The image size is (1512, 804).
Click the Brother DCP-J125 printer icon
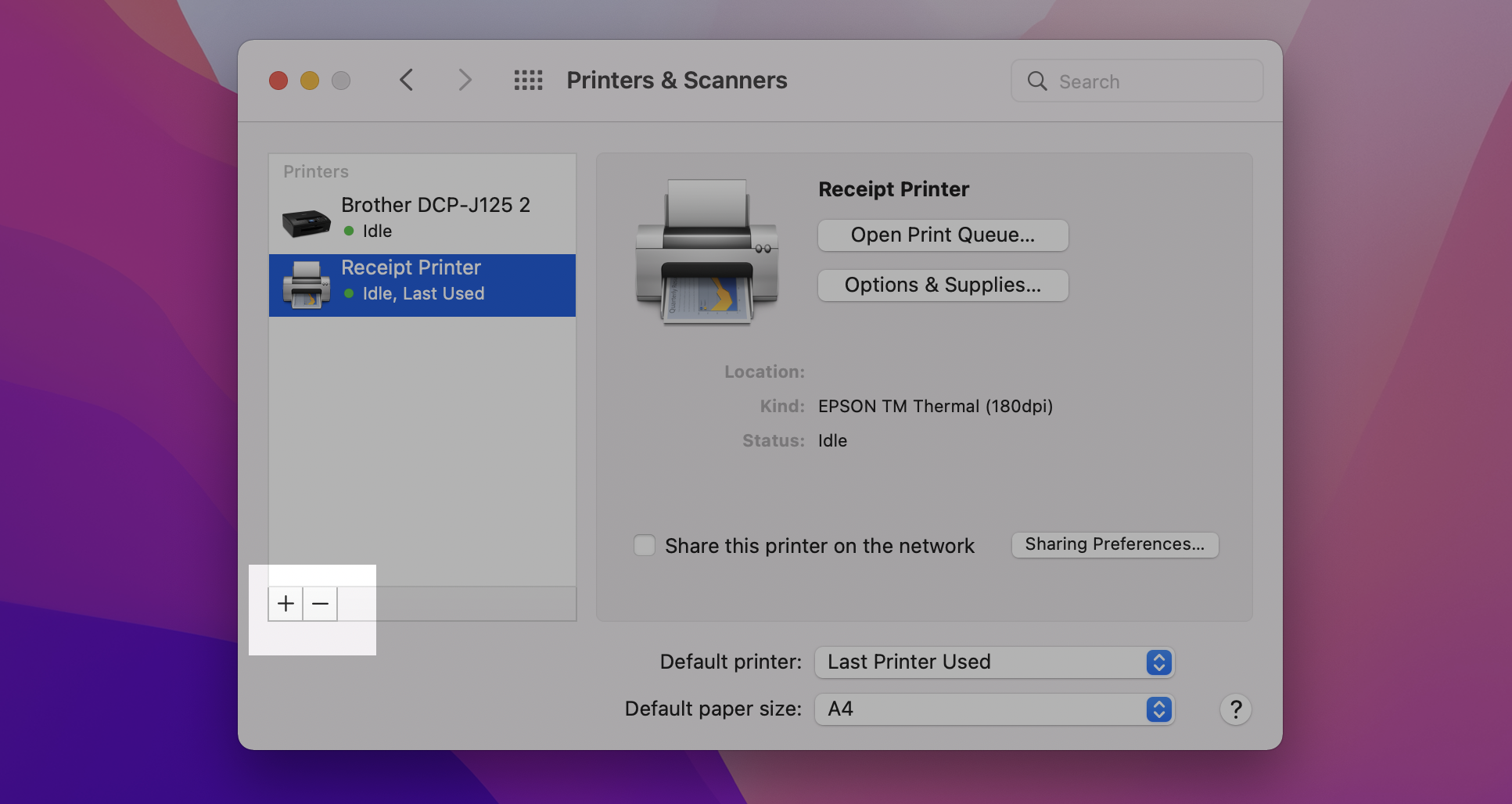pos(306,220)
